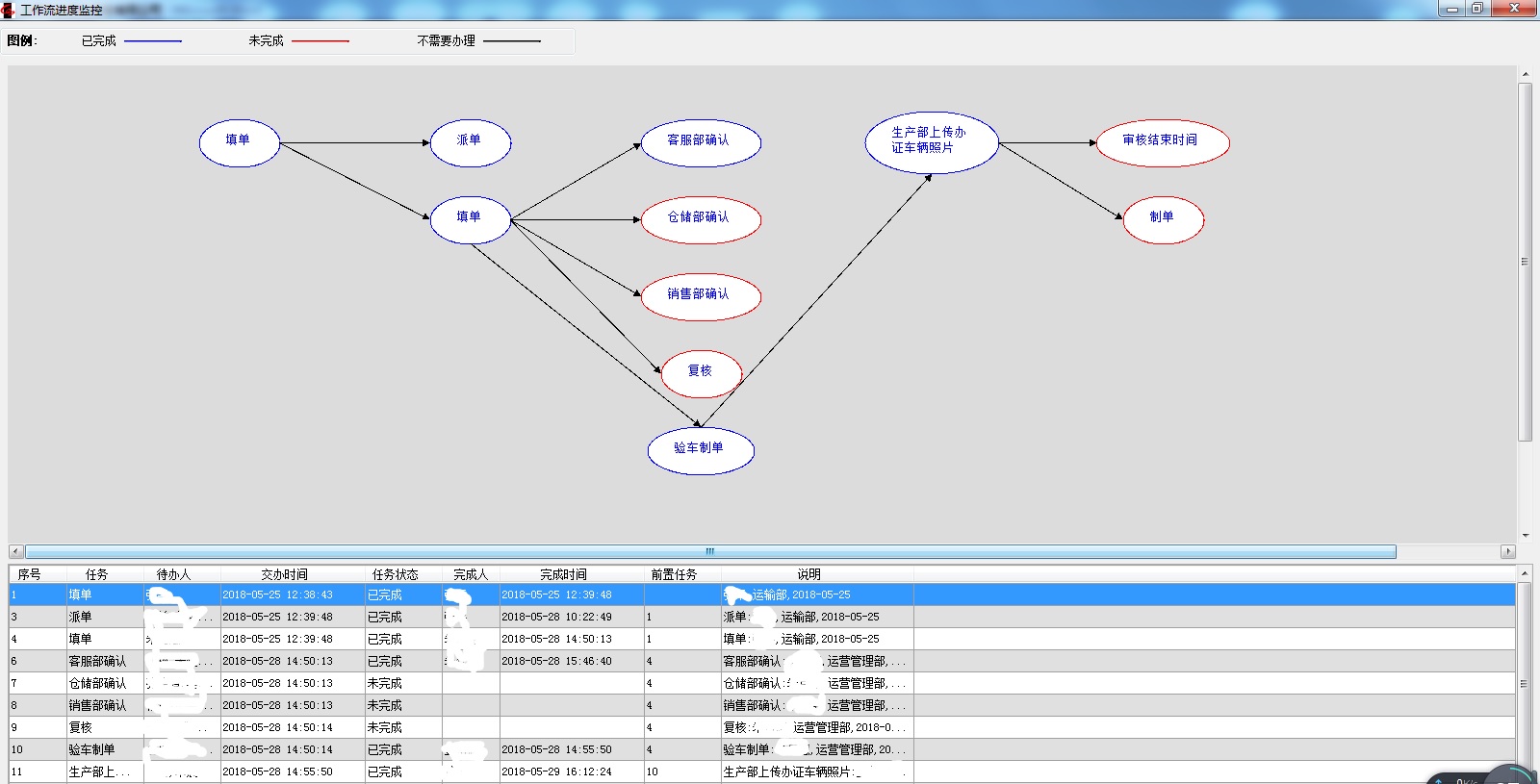Click the diagram vertical scrollbar down arrow

1525,536
